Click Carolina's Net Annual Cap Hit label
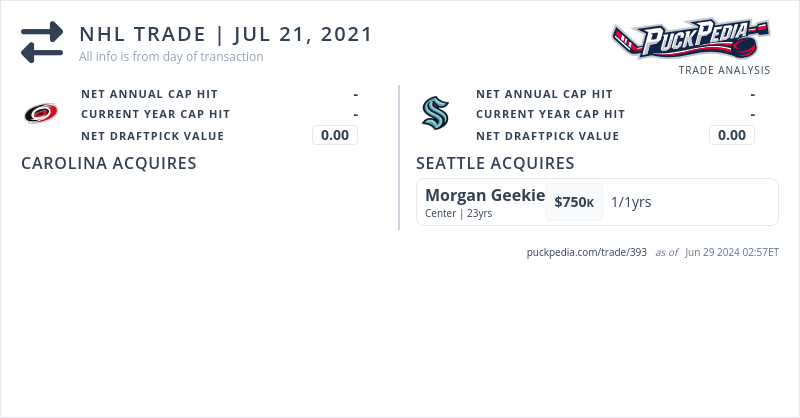800x418 pixels. [x=149, y=94]
